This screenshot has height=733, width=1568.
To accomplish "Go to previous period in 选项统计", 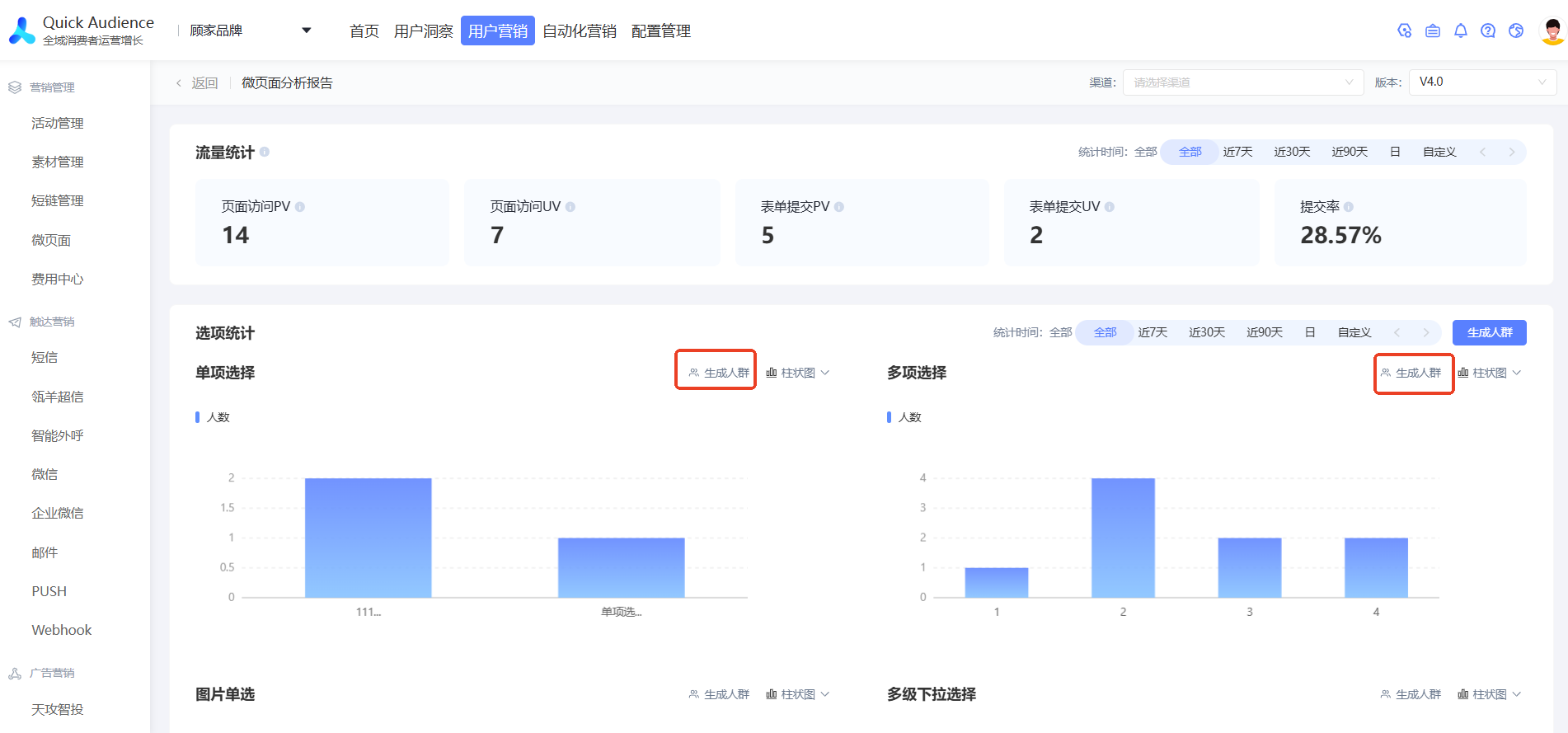I will (1397, 332).
